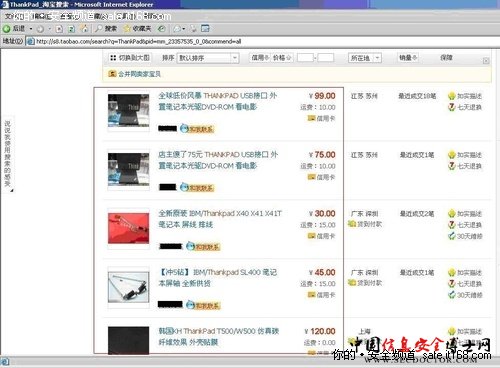Open IBM/Thankpad X40 X41 X41T listing link
Screen dimensions: 500x368
point(220,219)
